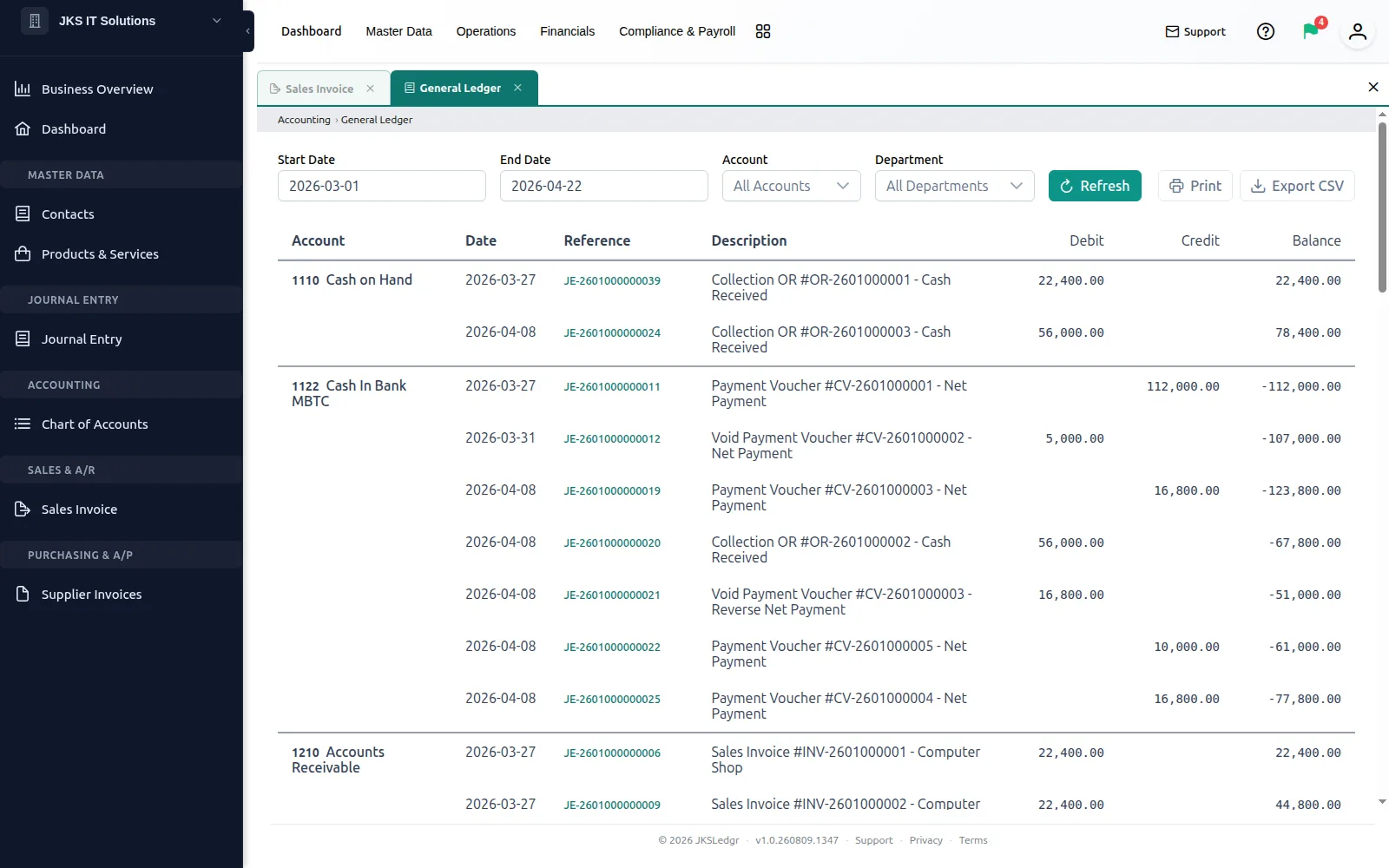The width and height of the screenshot is (1389, 868).
Task: Open journal entry JE-2601000000020
Action: point(612,543)
